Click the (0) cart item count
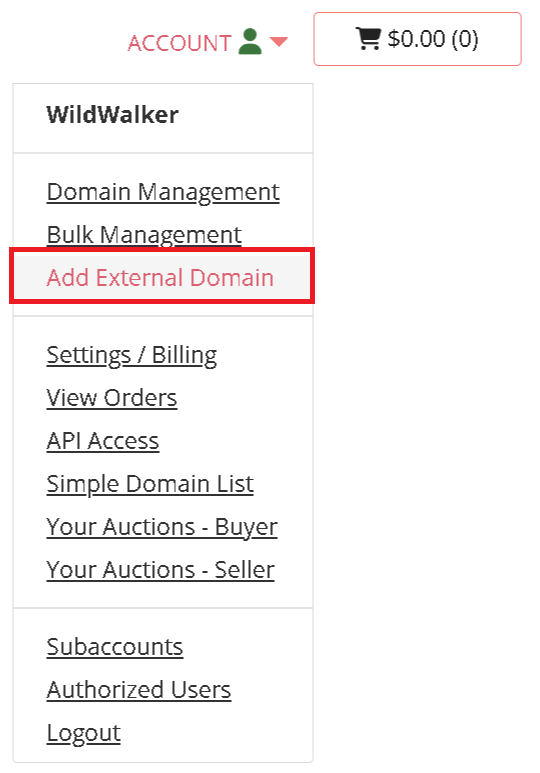Image resolution: width=540 pixels, height=773 pixels. tap(465, 39)
